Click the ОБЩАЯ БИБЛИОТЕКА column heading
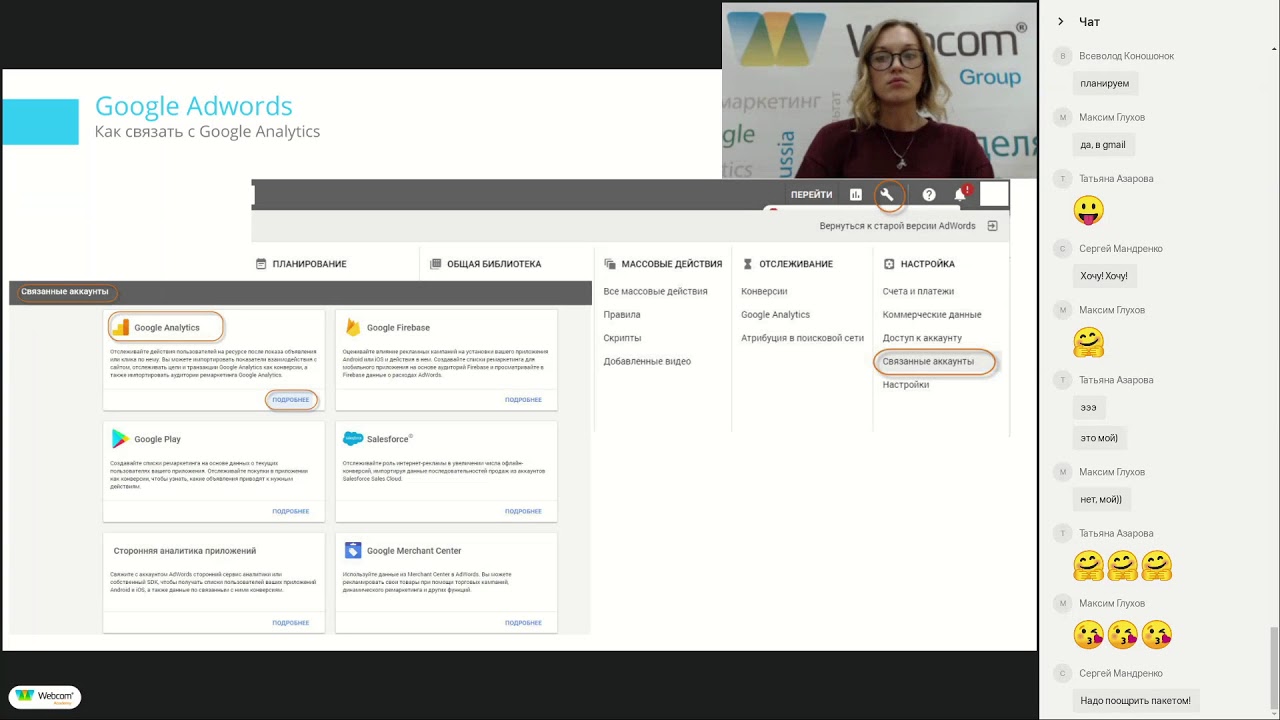This screenshot has width=1280, height=720. (x=494, y=264)
